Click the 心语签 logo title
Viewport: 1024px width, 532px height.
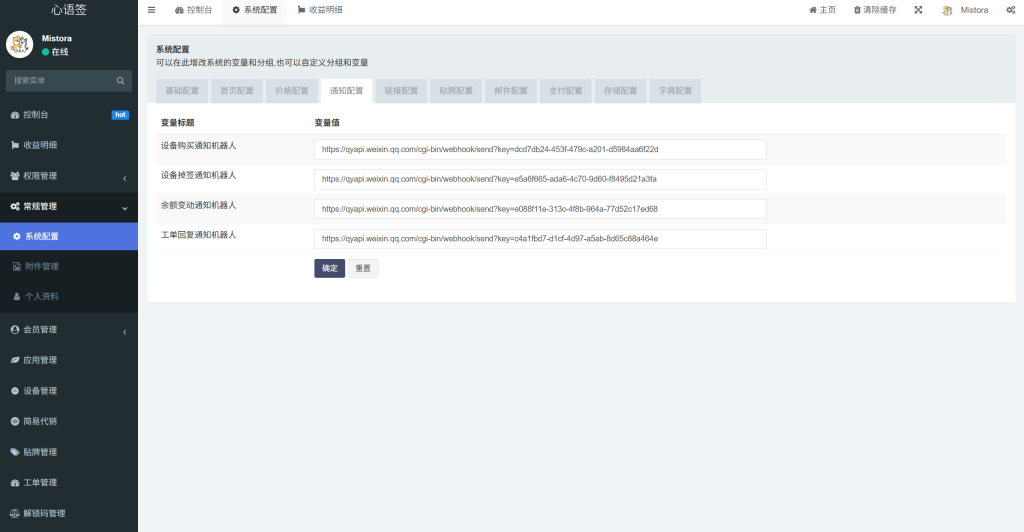coord(69,10)
